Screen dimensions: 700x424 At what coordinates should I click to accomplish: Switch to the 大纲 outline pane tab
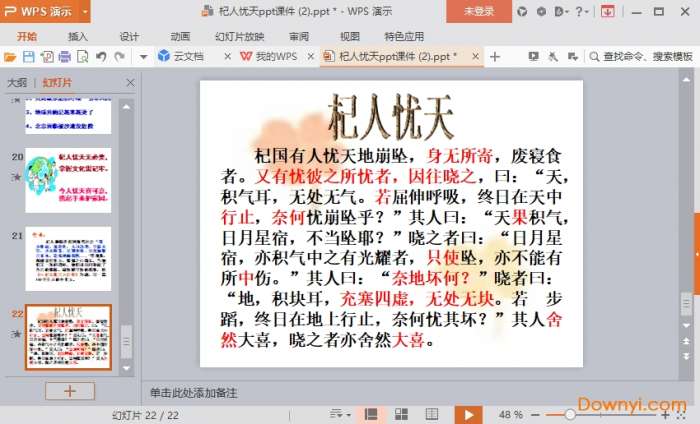(17, 83)
